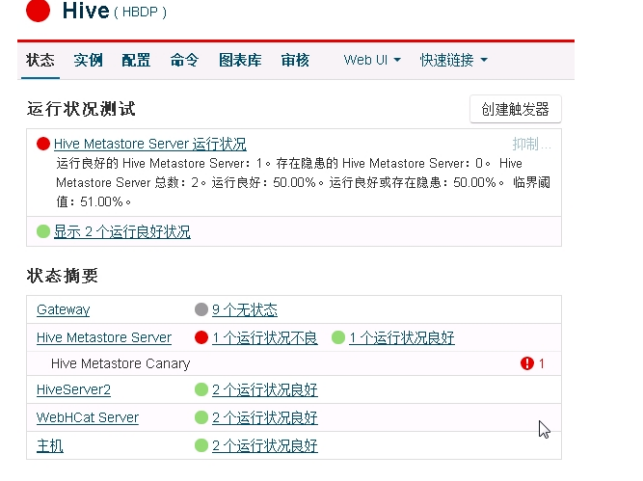Click WebHCat Server's 2 个运行状况良好 link

click(x=265, y=417)
